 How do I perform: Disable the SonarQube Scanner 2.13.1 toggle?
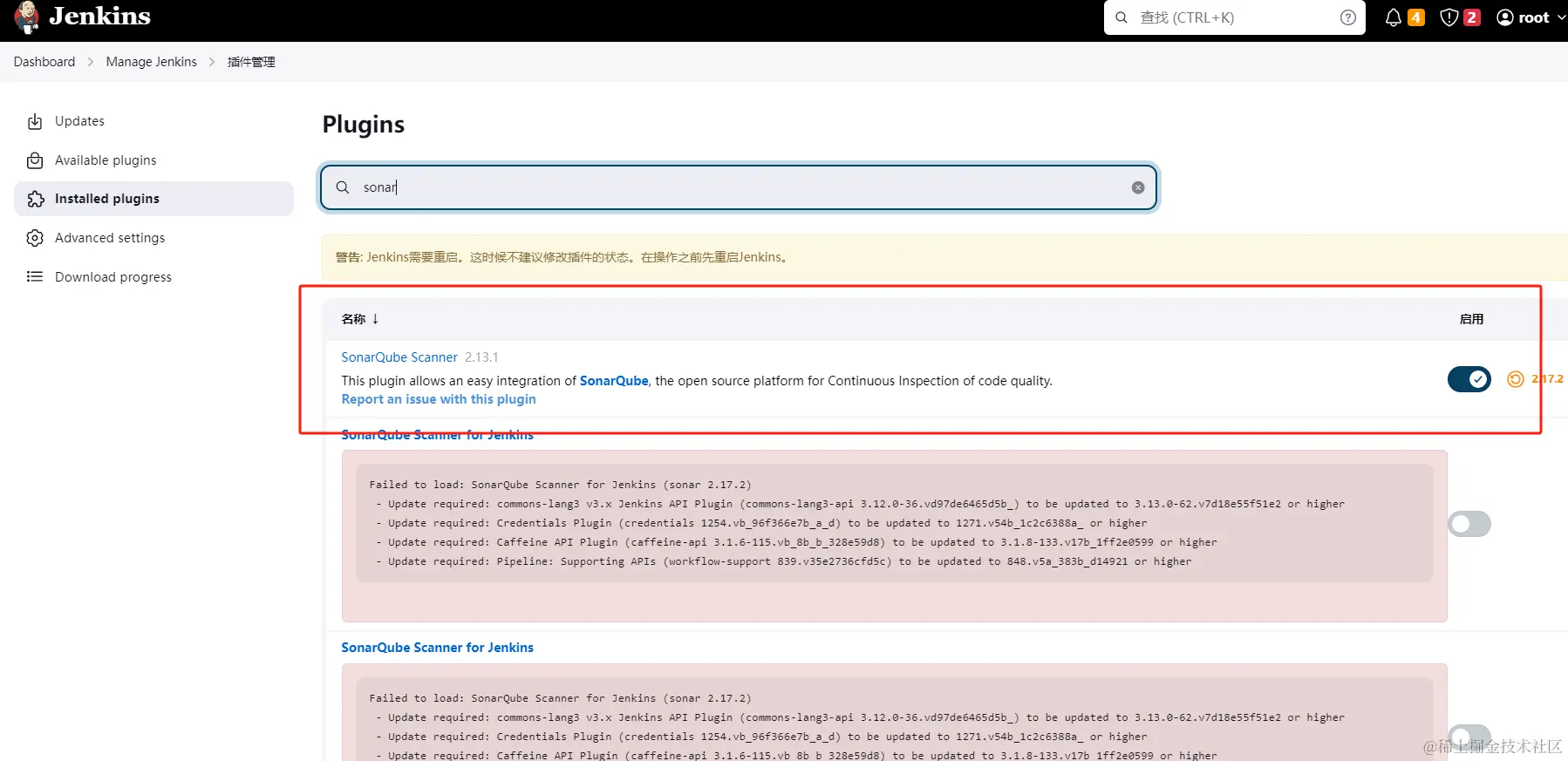point(1469,379)
